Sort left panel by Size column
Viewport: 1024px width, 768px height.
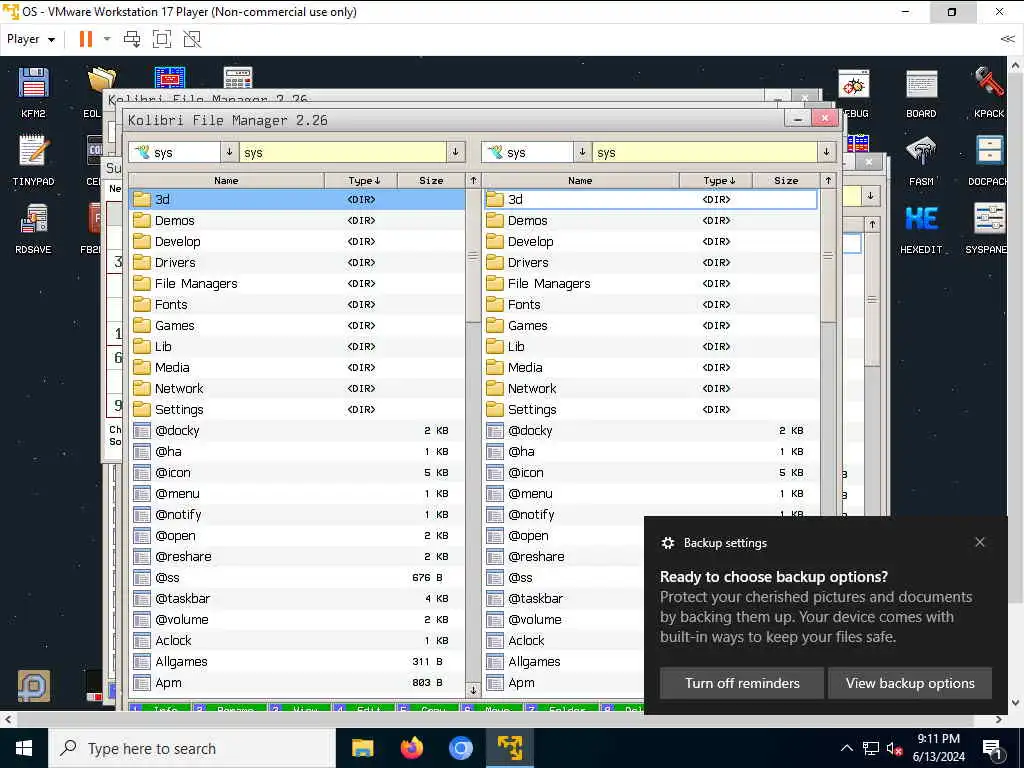(431, 180)
